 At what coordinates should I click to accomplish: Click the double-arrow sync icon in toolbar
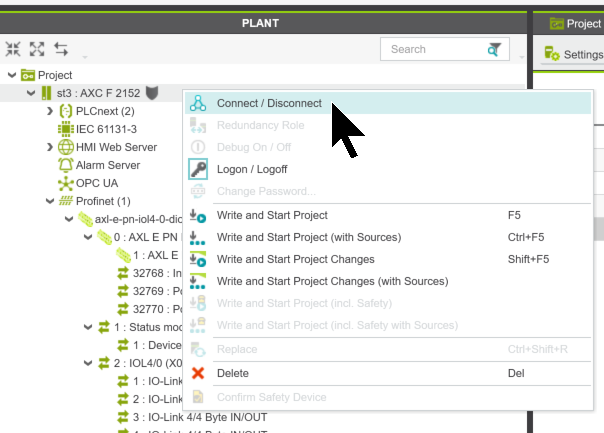click(61, 48)
